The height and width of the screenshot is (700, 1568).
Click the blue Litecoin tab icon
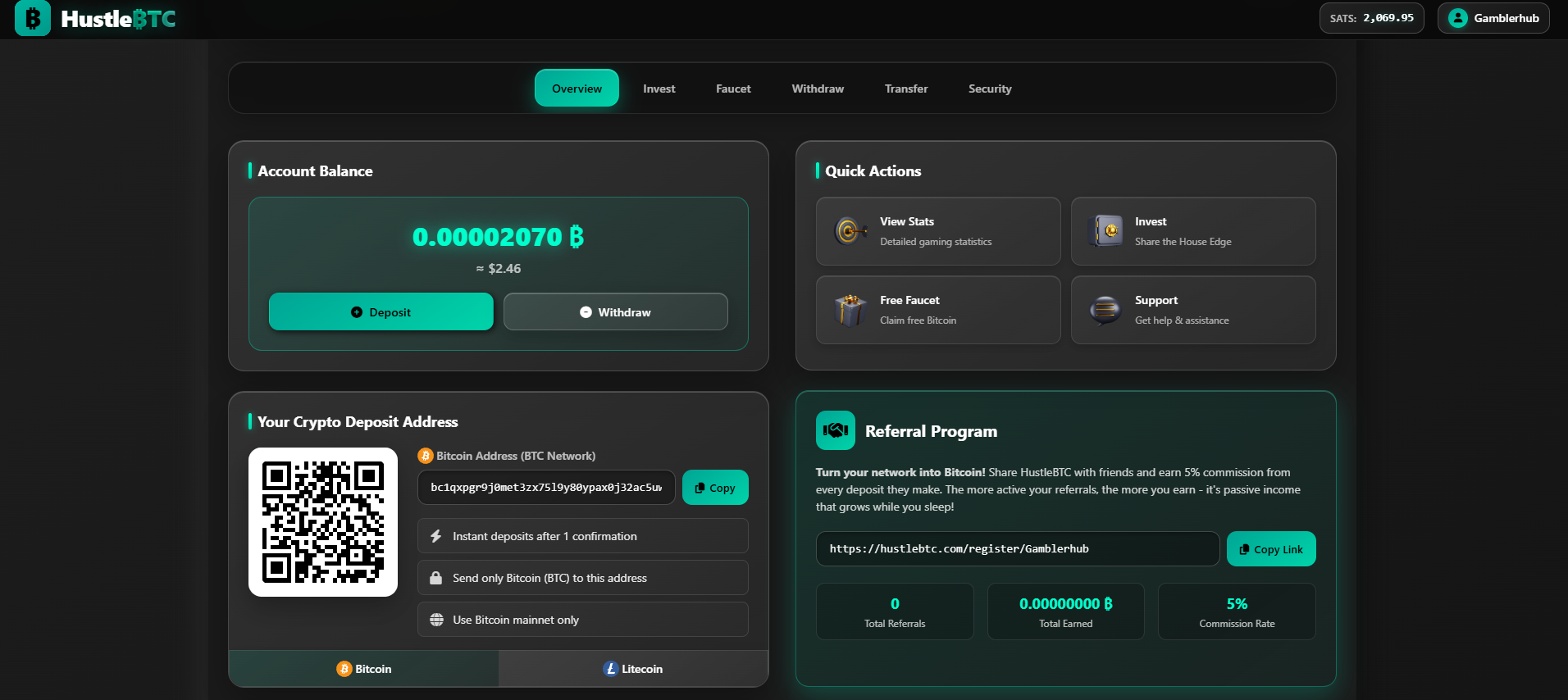[610, 669]
